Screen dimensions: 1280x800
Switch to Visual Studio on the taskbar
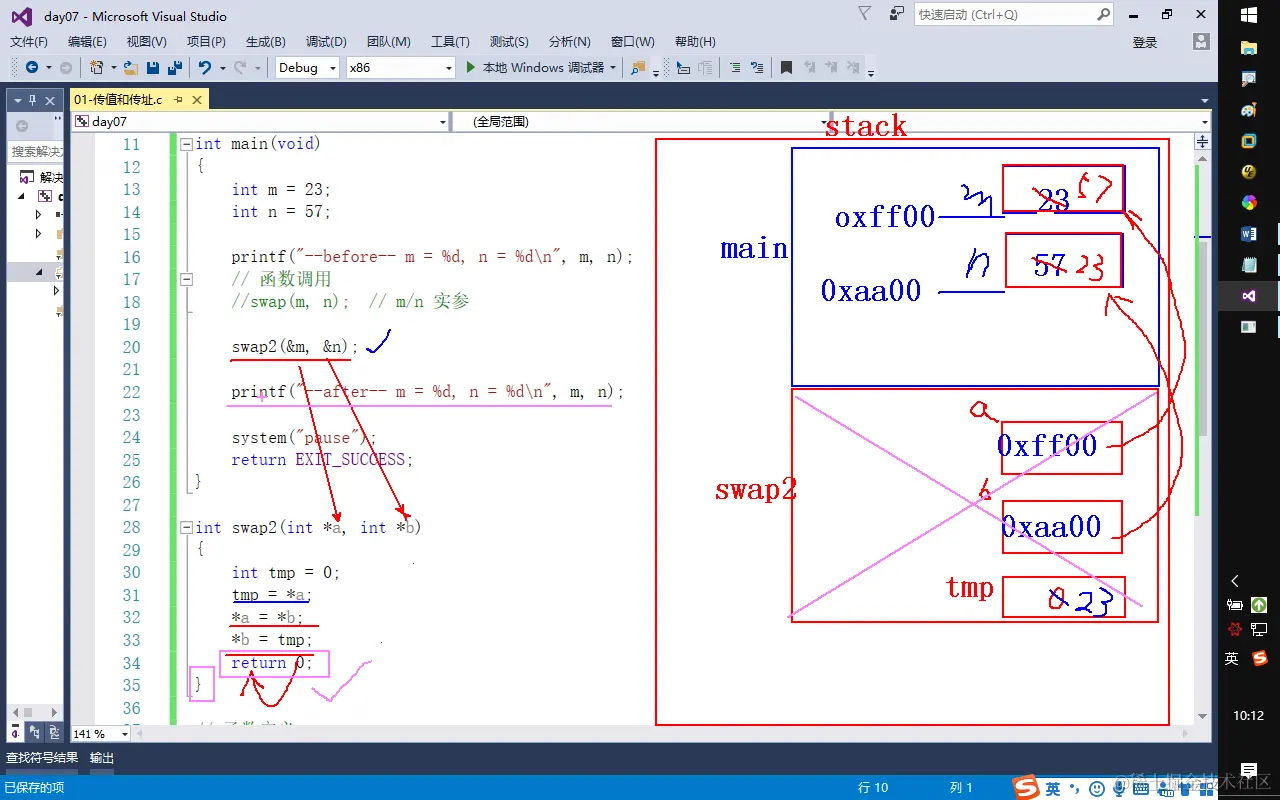click(1249, 296)
